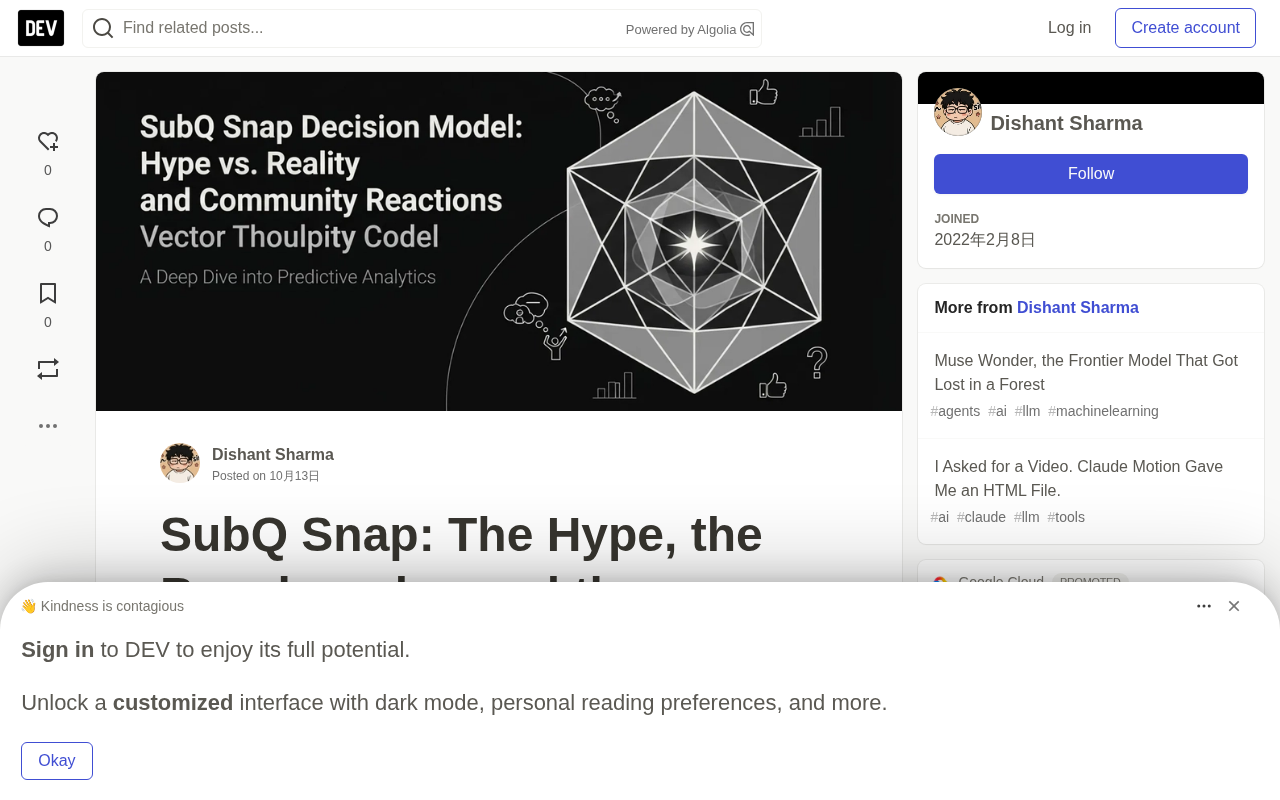Open the post's more options ellipsis
Viewport: 1280px width, 800px height.
point(48,426)
